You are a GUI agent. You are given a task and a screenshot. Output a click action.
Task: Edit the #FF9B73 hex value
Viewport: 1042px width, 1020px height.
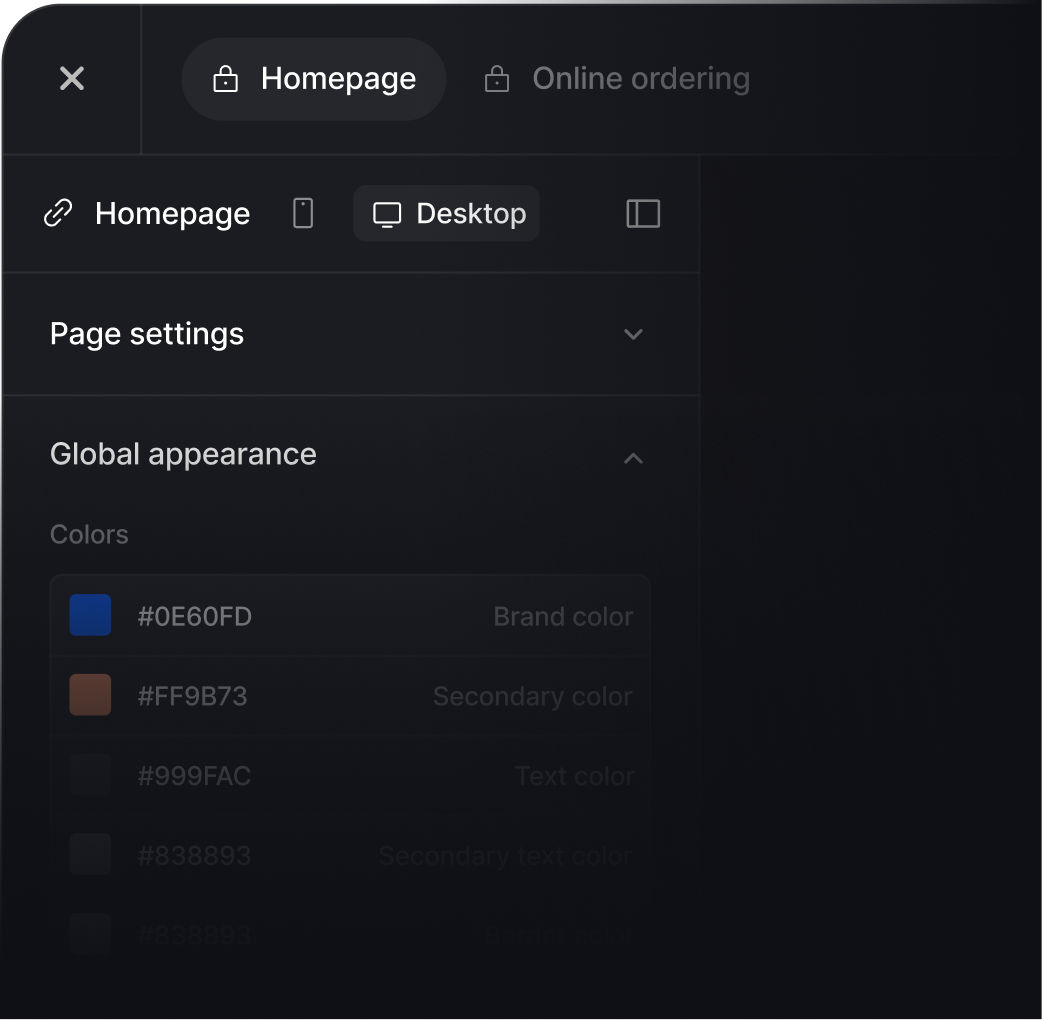pyautogui.click(x=192, y=696)
